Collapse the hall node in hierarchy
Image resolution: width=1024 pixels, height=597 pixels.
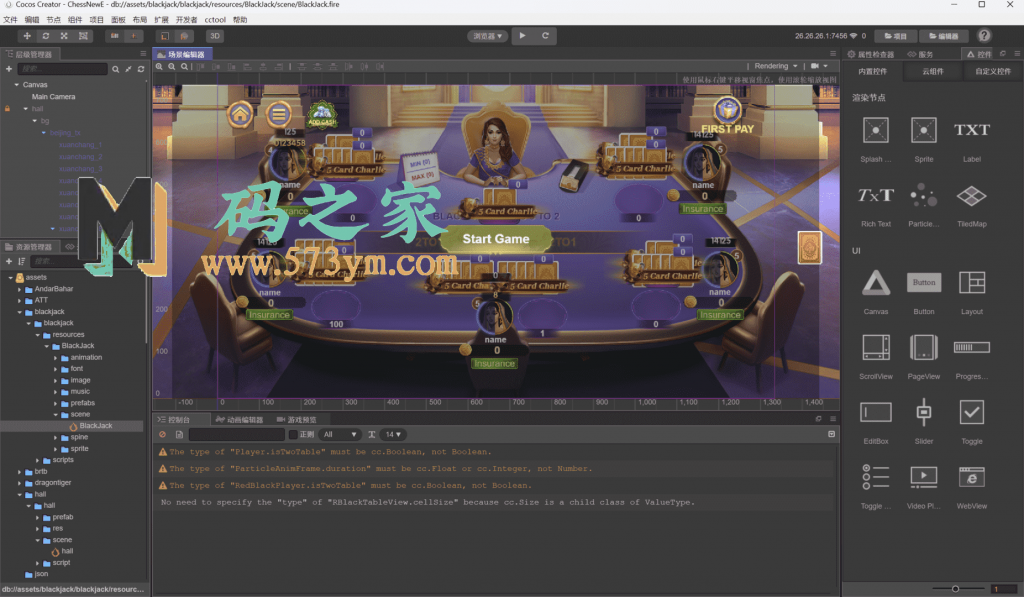(25, 108)
